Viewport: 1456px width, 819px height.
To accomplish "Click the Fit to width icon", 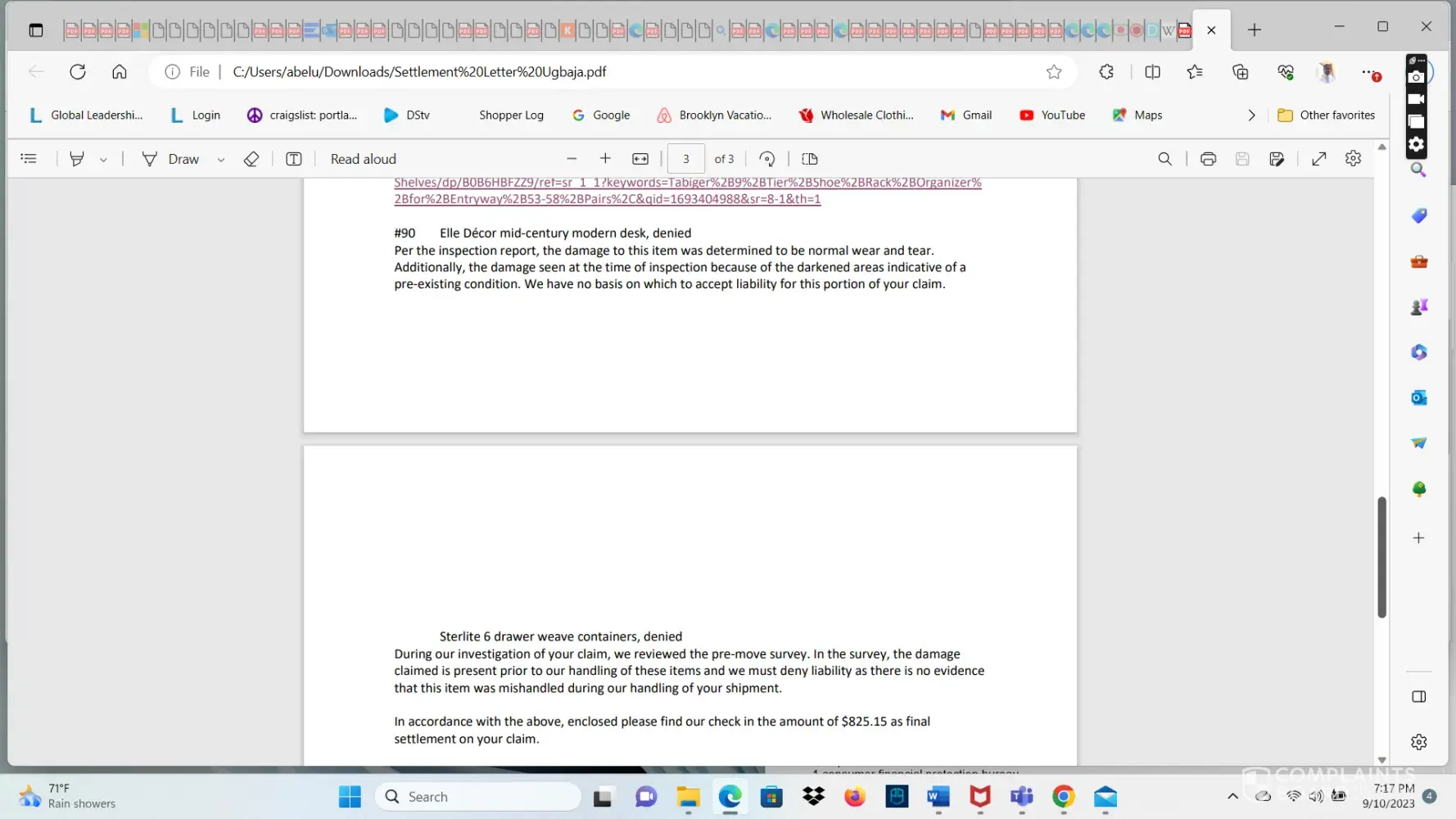I will [x=640, y=159].
